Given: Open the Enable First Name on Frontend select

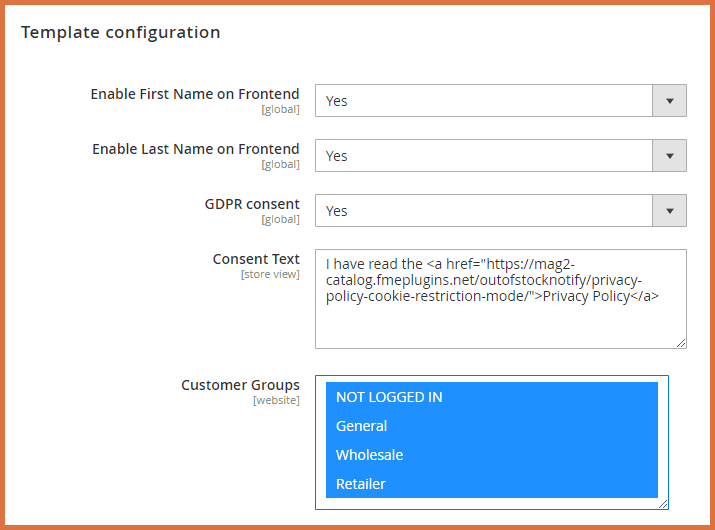Looking at the screenshot, I should click(x=484, y=101).
